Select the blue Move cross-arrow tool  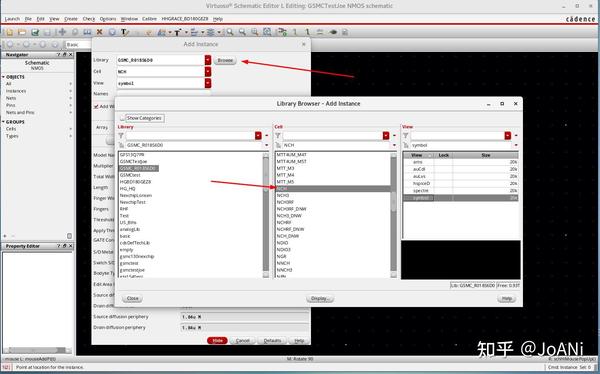(x=62, y=33)
